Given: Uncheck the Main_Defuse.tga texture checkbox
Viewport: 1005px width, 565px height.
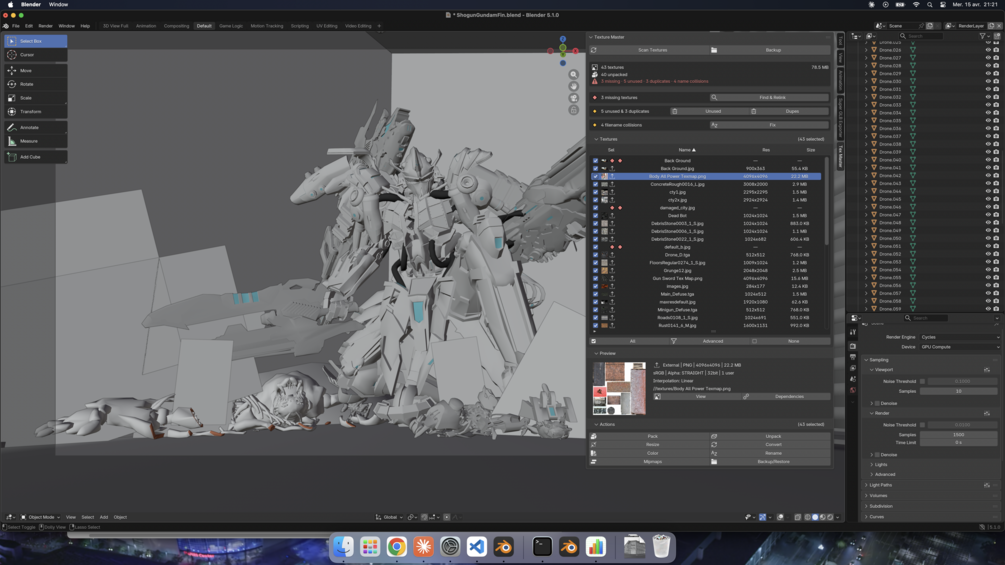Looking at the screenshot, I should (595, 294).
